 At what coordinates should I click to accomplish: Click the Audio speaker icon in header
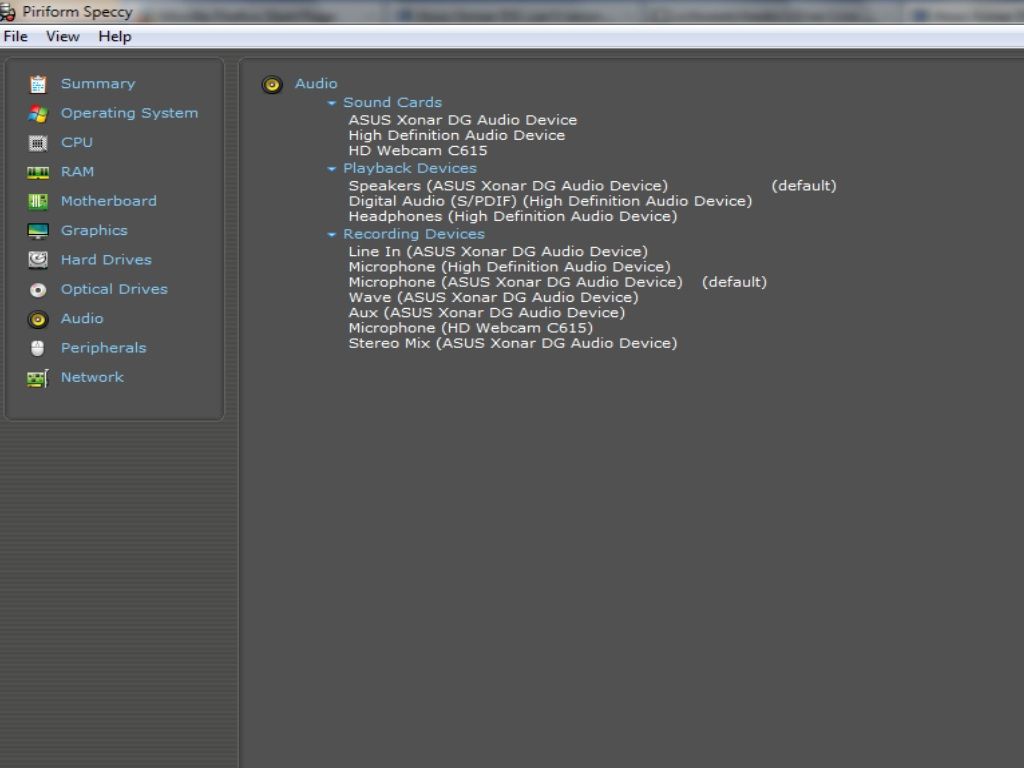(x=272, y=85)
